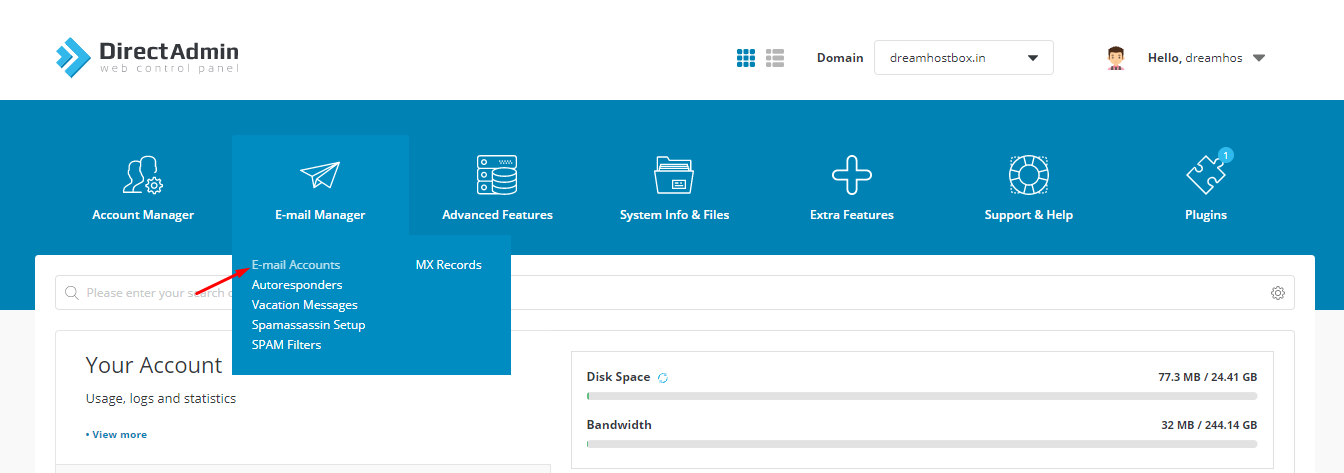Image resolution: width=1344 pixels, height=473 pixels.
Task: Open MX Records menu entry
Action: [449, 265]
